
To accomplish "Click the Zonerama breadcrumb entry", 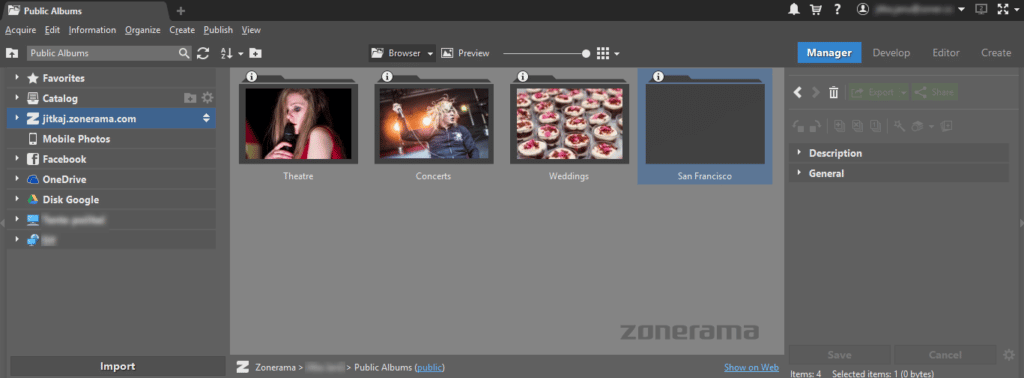I will [275, 367].
